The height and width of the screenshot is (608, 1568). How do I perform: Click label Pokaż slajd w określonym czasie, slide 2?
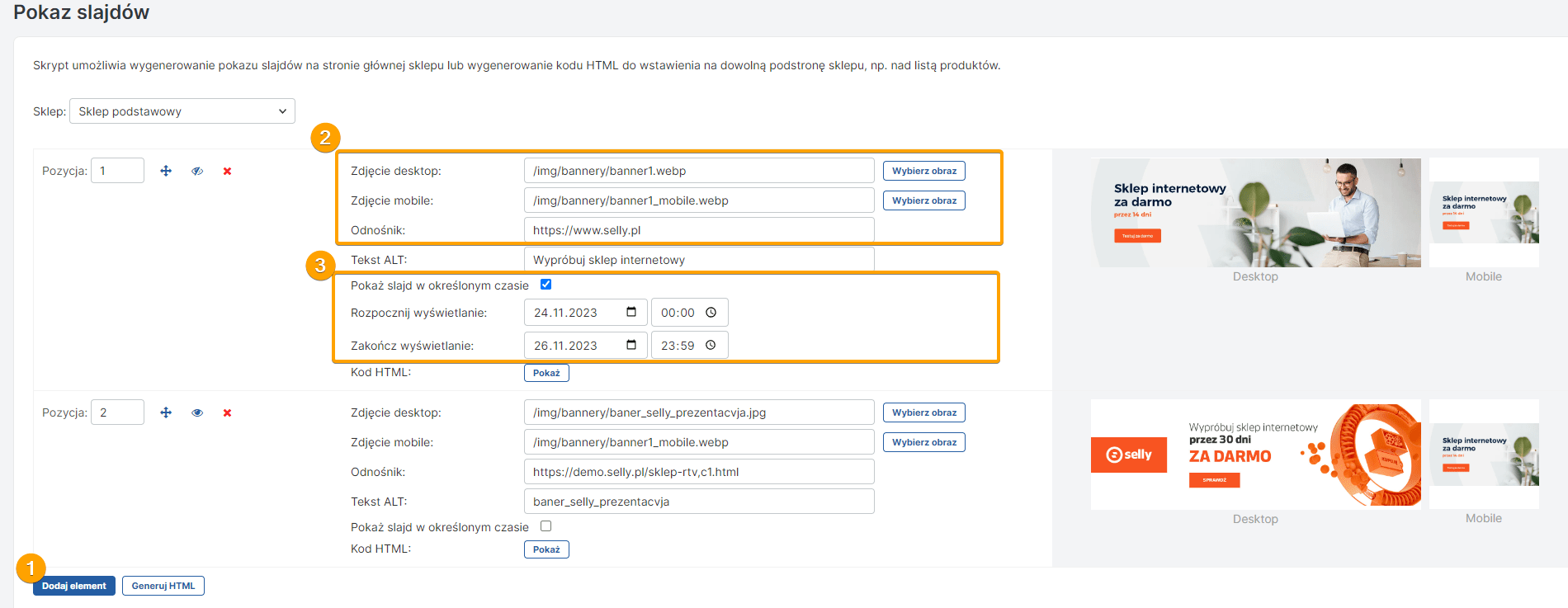coord(440,527)
